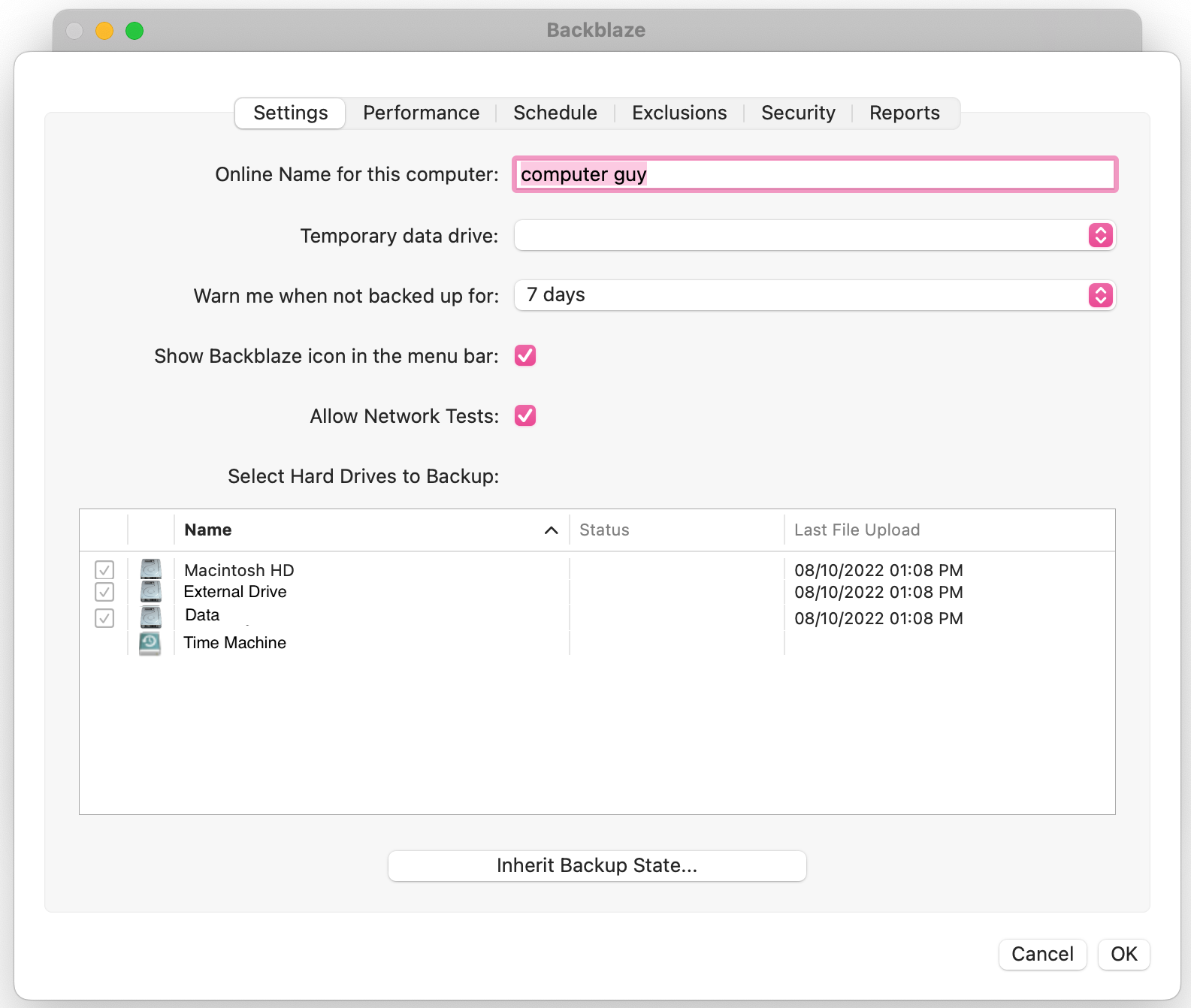
Task: Sort drives by Name column header
Action: click(371, 530)
